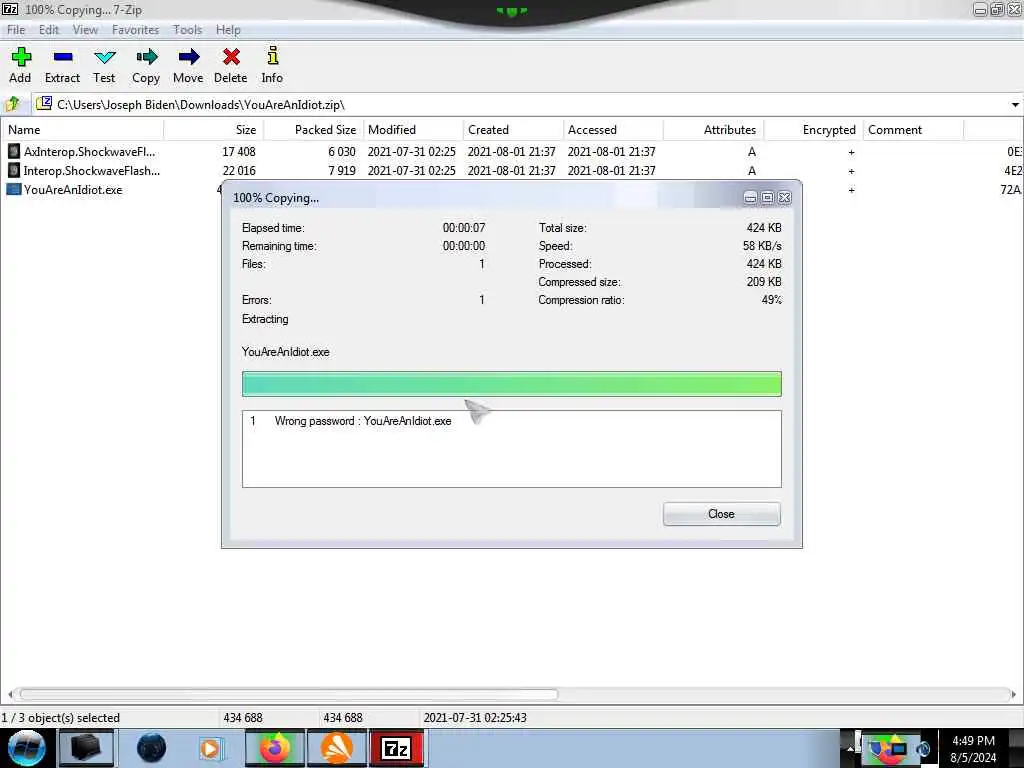1024x768 pixels.
Task: Select the Wrong password : YouAreAnIdiot.exe error row
Action: tap(511, 421)
